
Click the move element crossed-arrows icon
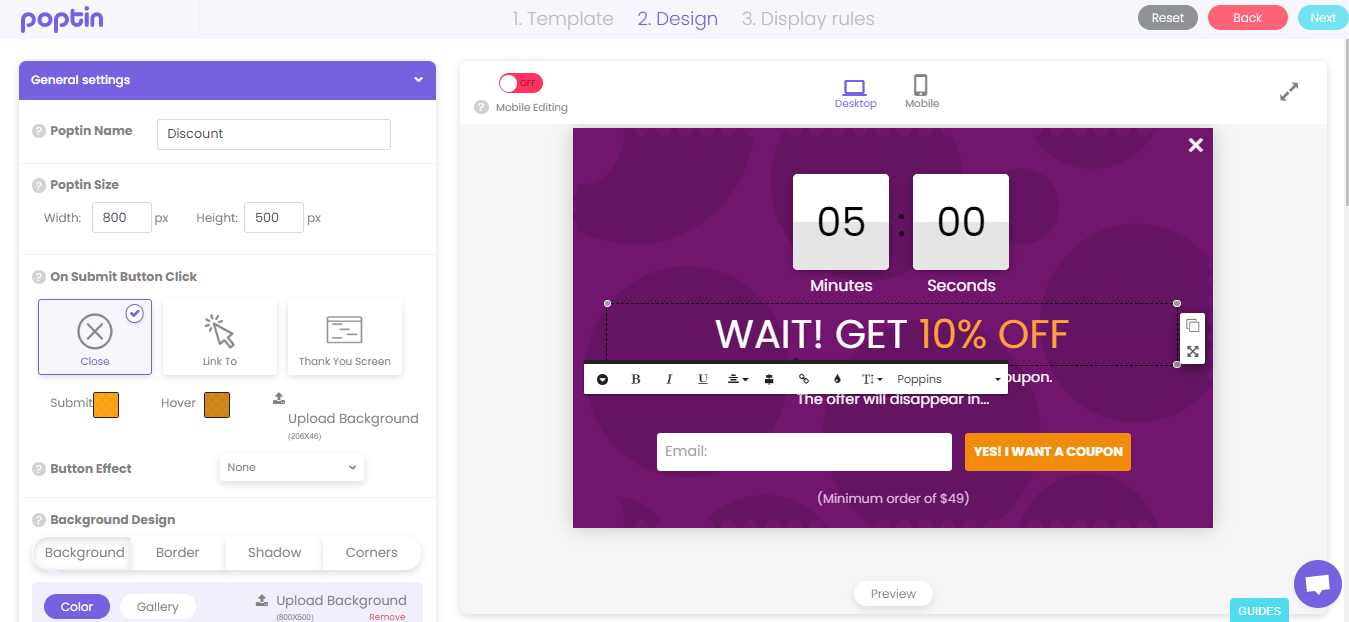coord(1192,351)
